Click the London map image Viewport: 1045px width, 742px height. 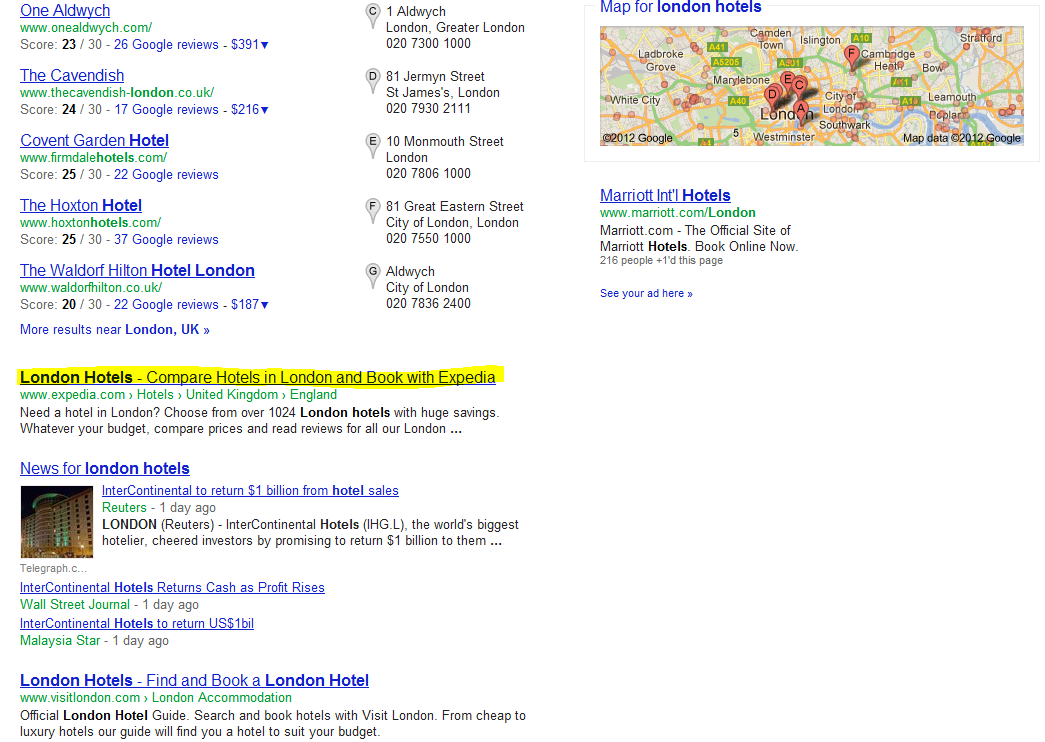812,86
